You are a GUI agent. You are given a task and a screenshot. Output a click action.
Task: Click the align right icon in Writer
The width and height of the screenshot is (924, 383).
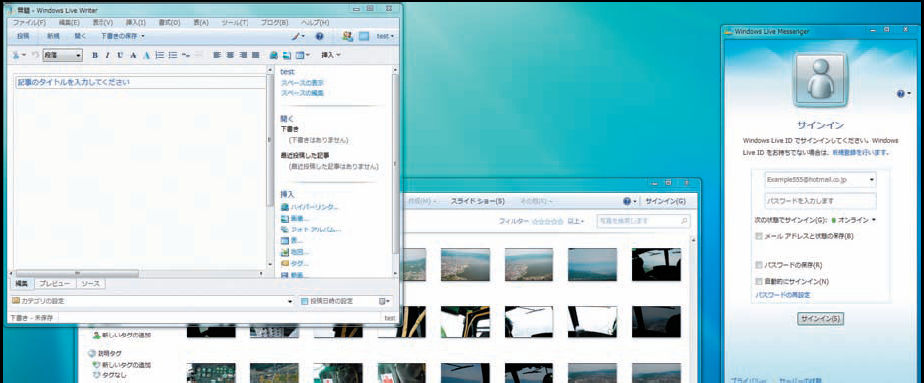tap(243, 55)
